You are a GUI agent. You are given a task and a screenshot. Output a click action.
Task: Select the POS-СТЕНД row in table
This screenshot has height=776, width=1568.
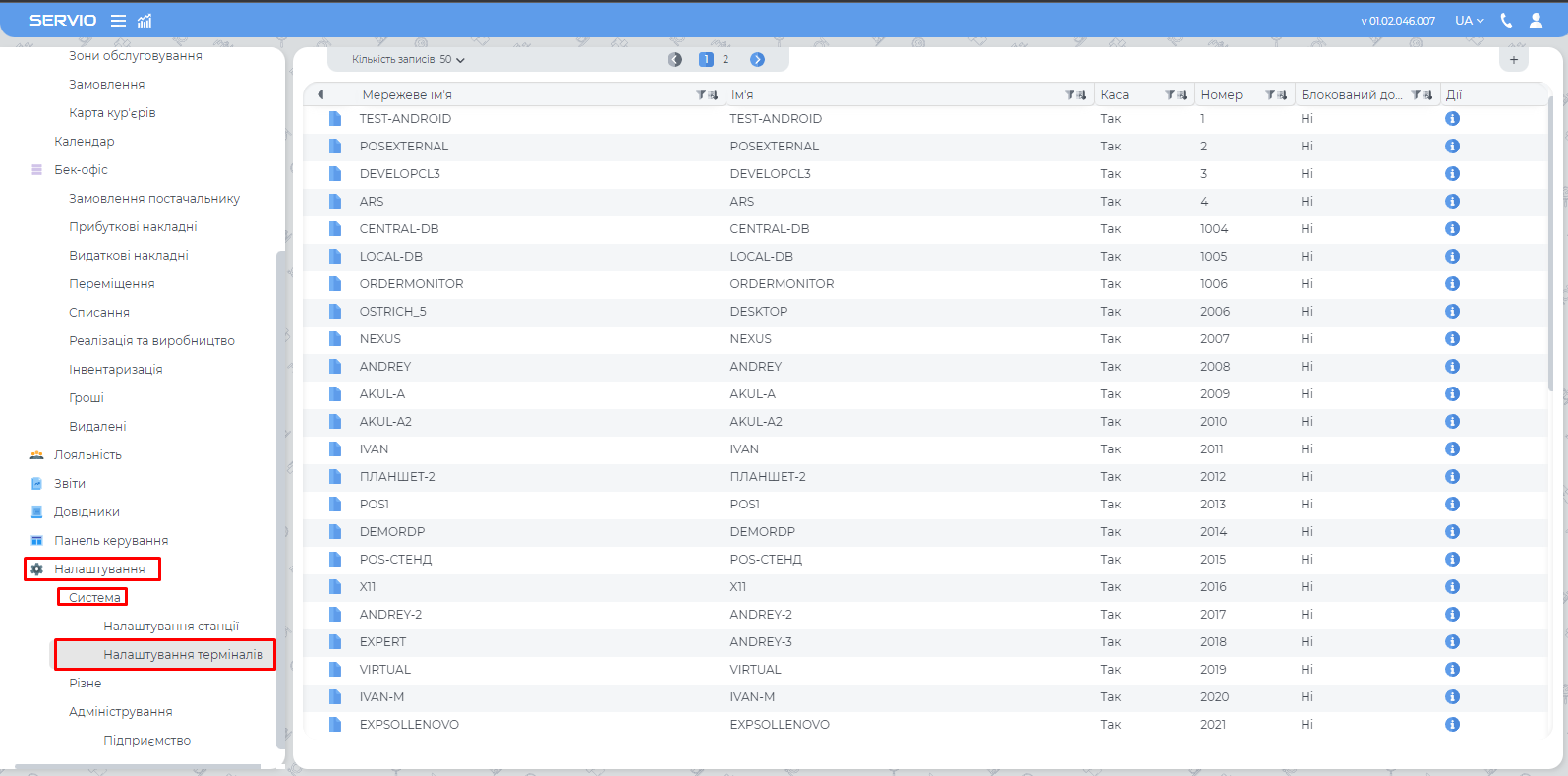(x=395, y=560)
